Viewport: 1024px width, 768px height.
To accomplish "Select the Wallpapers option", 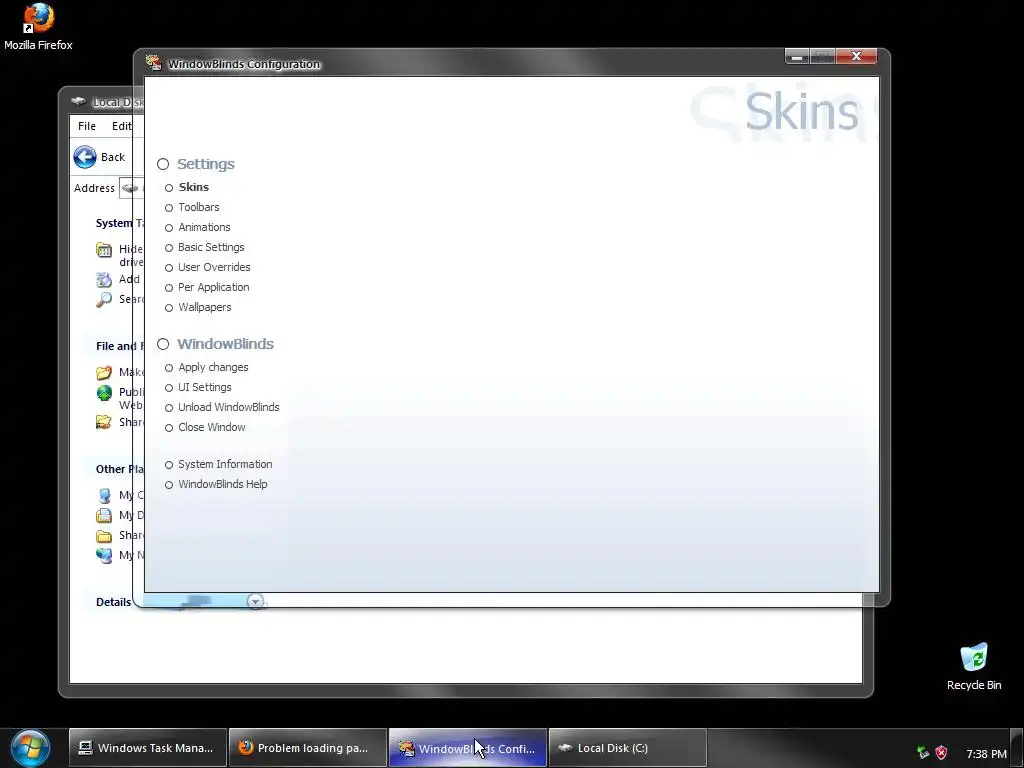I will (204, 307).
